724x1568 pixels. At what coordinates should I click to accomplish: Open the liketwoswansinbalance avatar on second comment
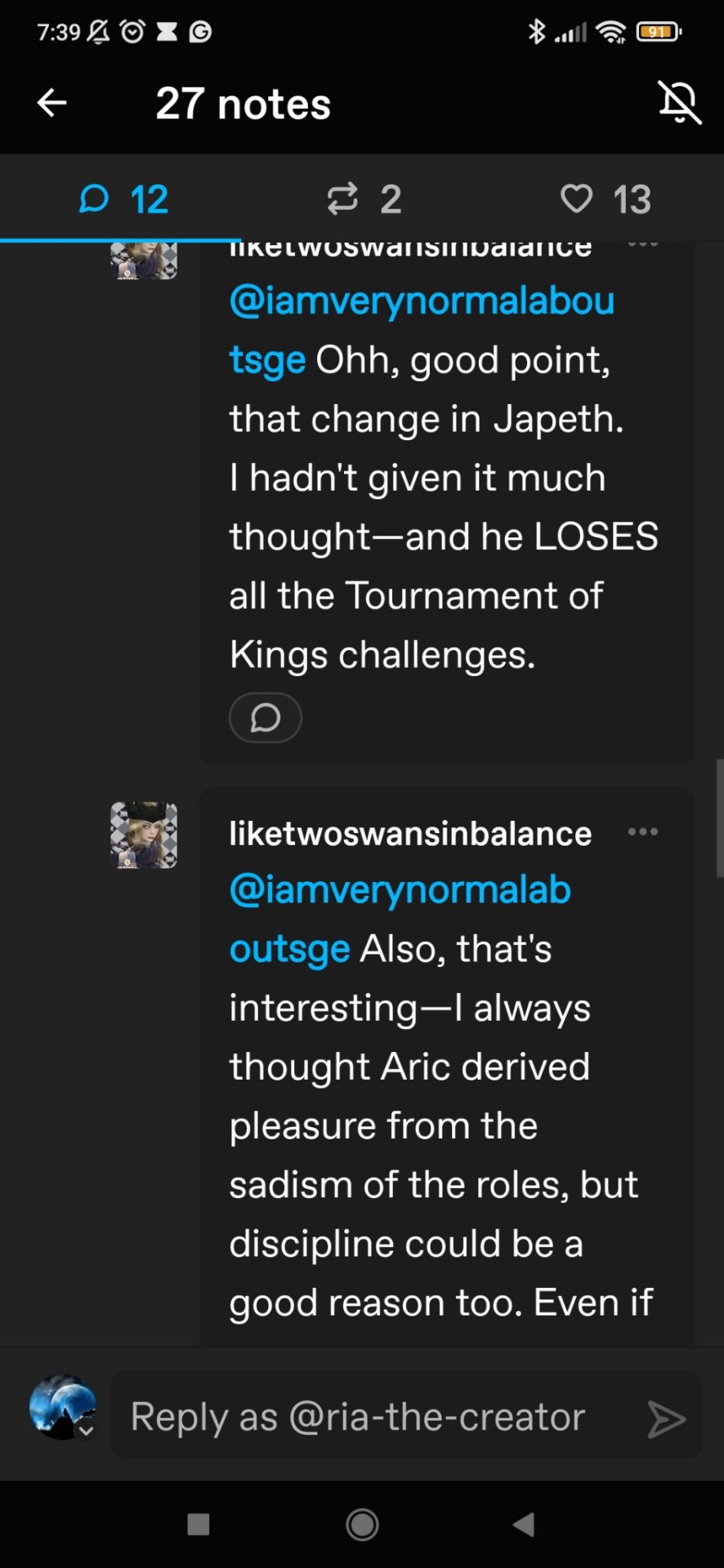pyautogui.click(x=144, y=835)
